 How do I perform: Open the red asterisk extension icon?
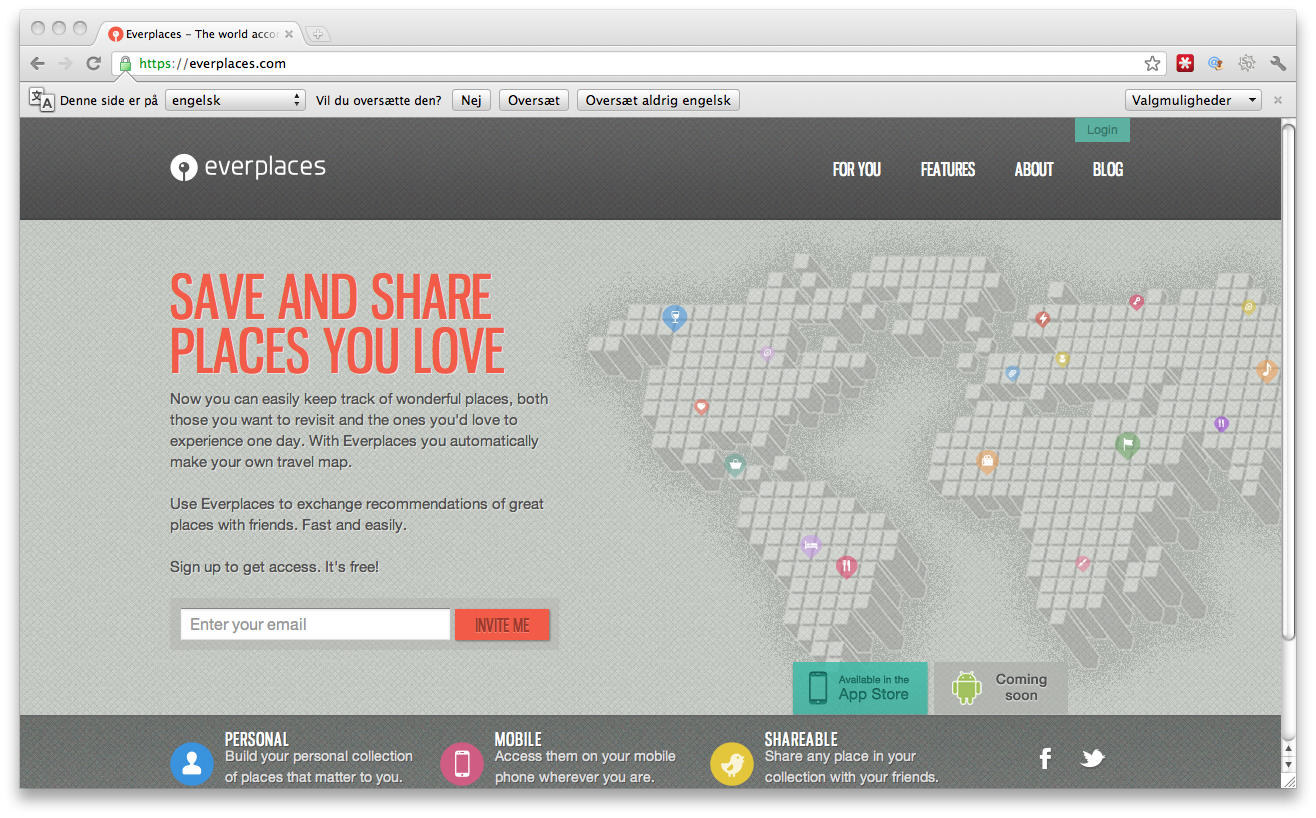[1185, 63]
